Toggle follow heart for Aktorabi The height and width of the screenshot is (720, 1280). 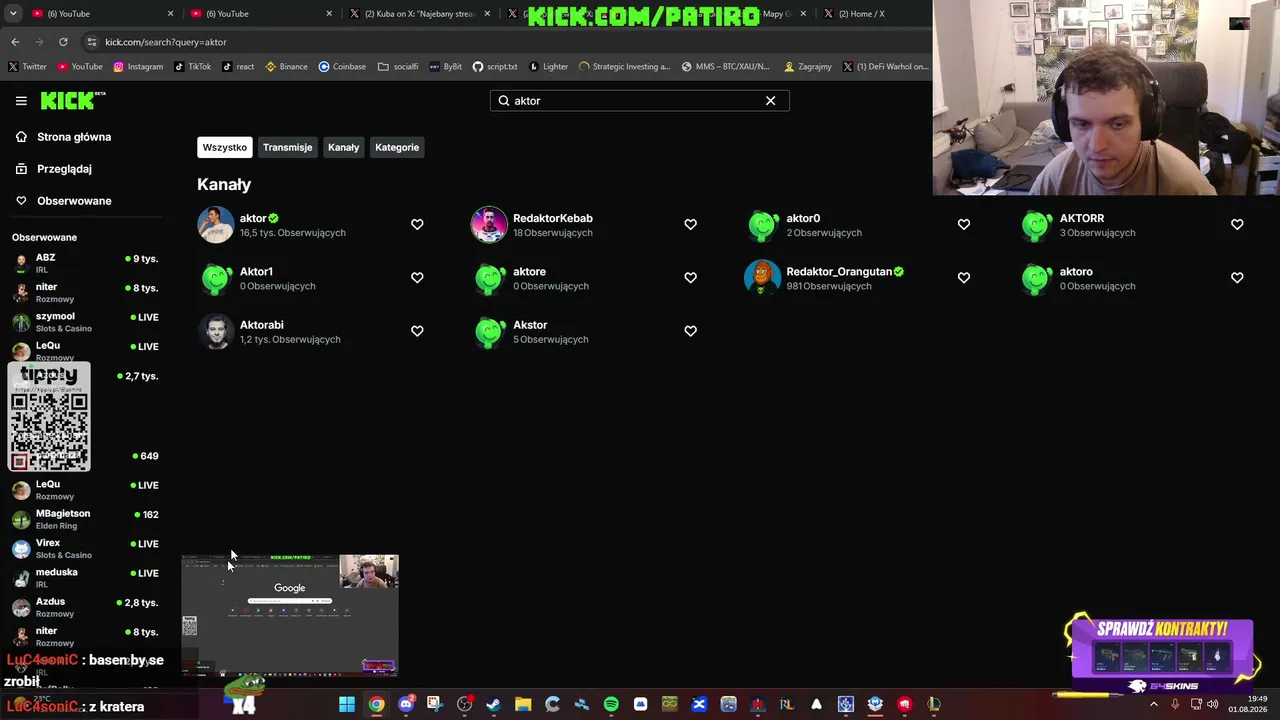[x=417, y=330]
